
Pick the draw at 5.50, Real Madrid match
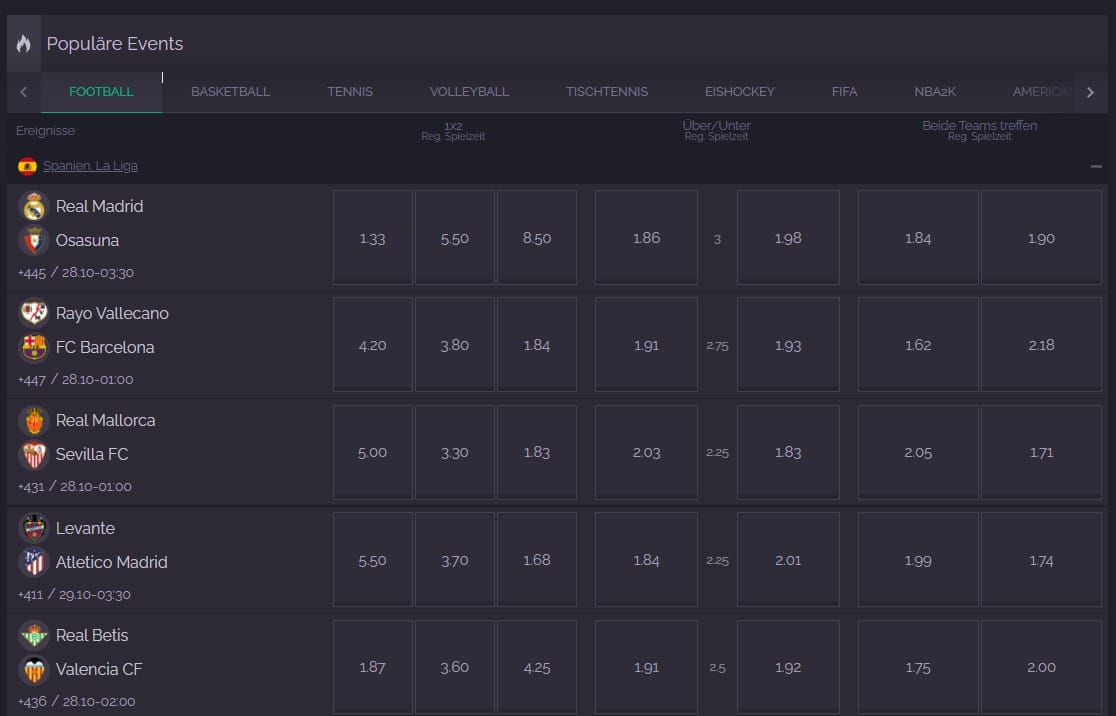click(455, 238)
